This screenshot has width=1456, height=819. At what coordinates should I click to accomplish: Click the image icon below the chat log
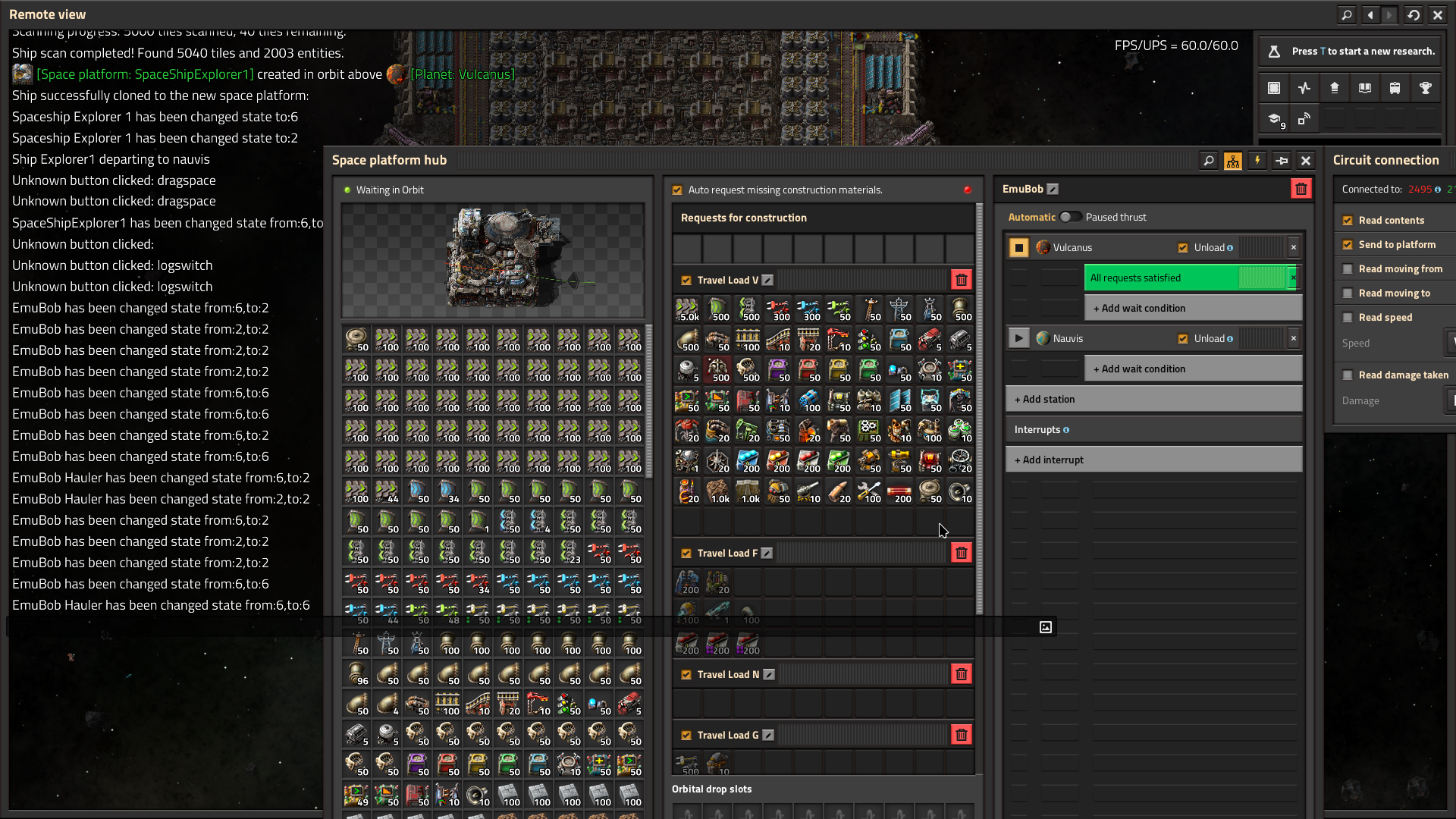1046,627
